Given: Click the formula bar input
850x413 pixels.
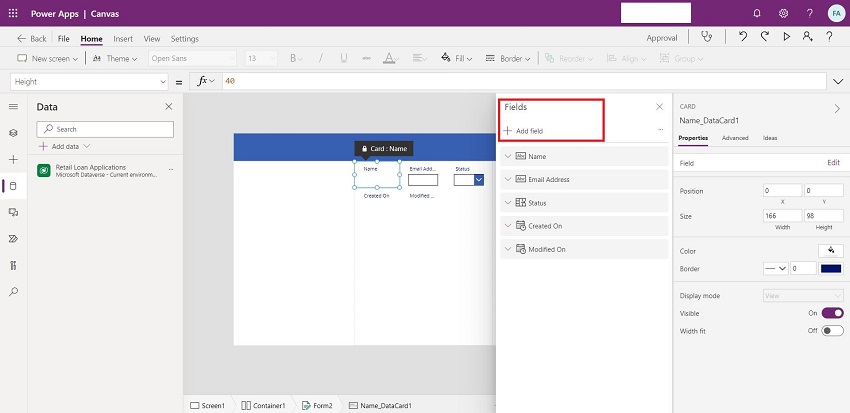Looking at the screenshot, I should click(524, 81).
